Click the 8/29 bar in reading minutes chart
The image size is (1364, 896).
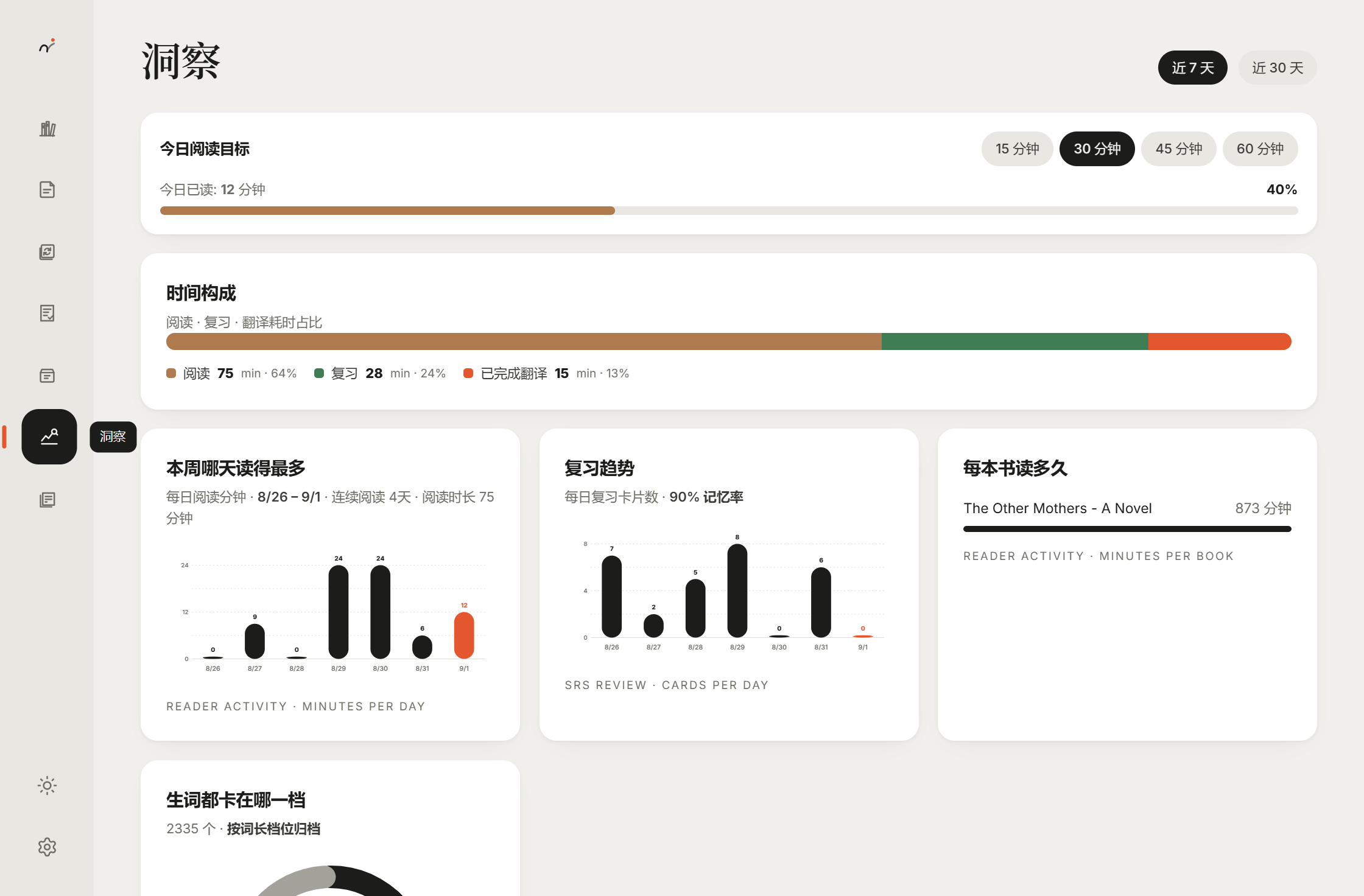tap(339, 612)
